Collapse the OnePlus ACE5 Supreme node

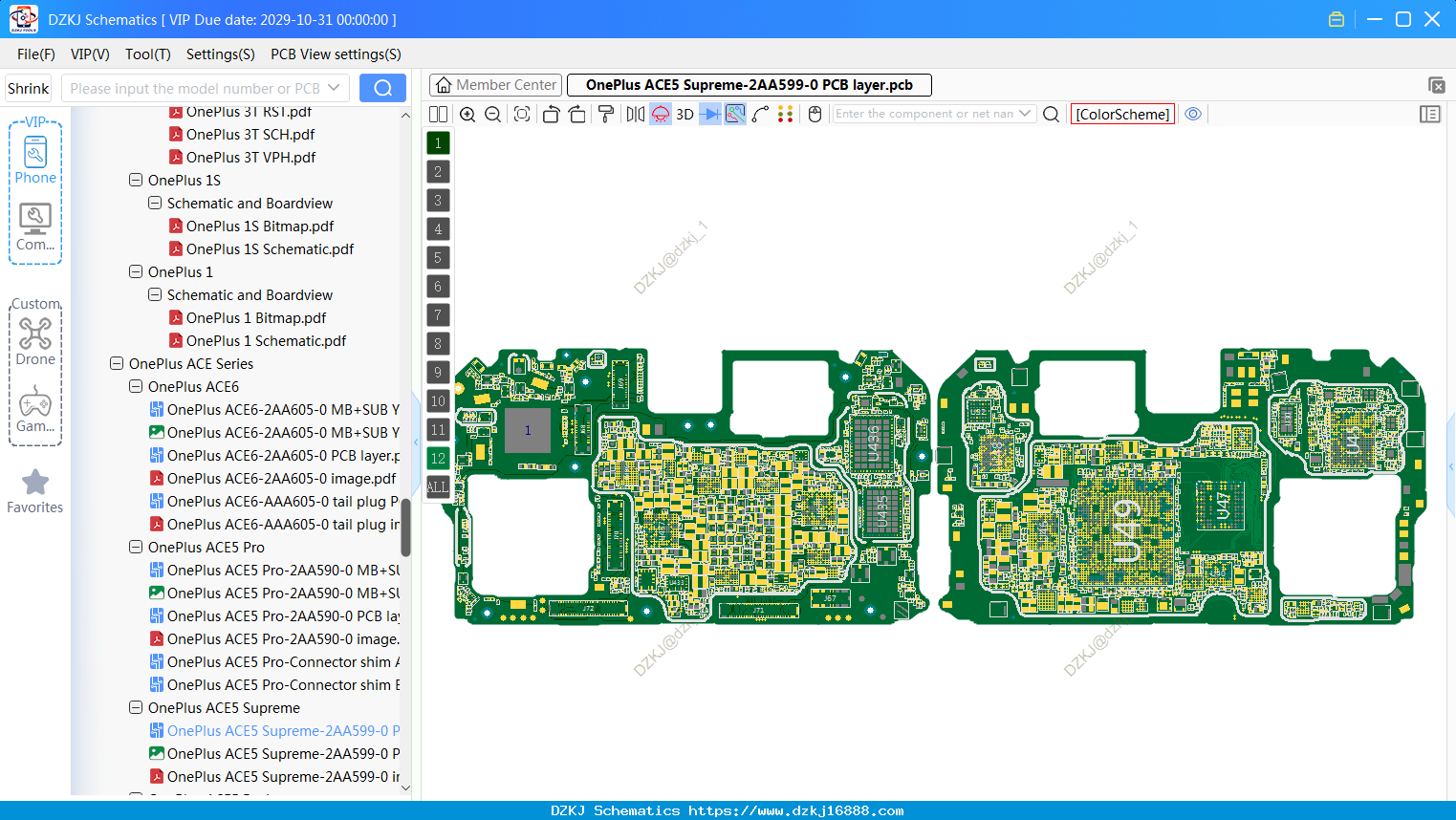[x=136, y=707]
